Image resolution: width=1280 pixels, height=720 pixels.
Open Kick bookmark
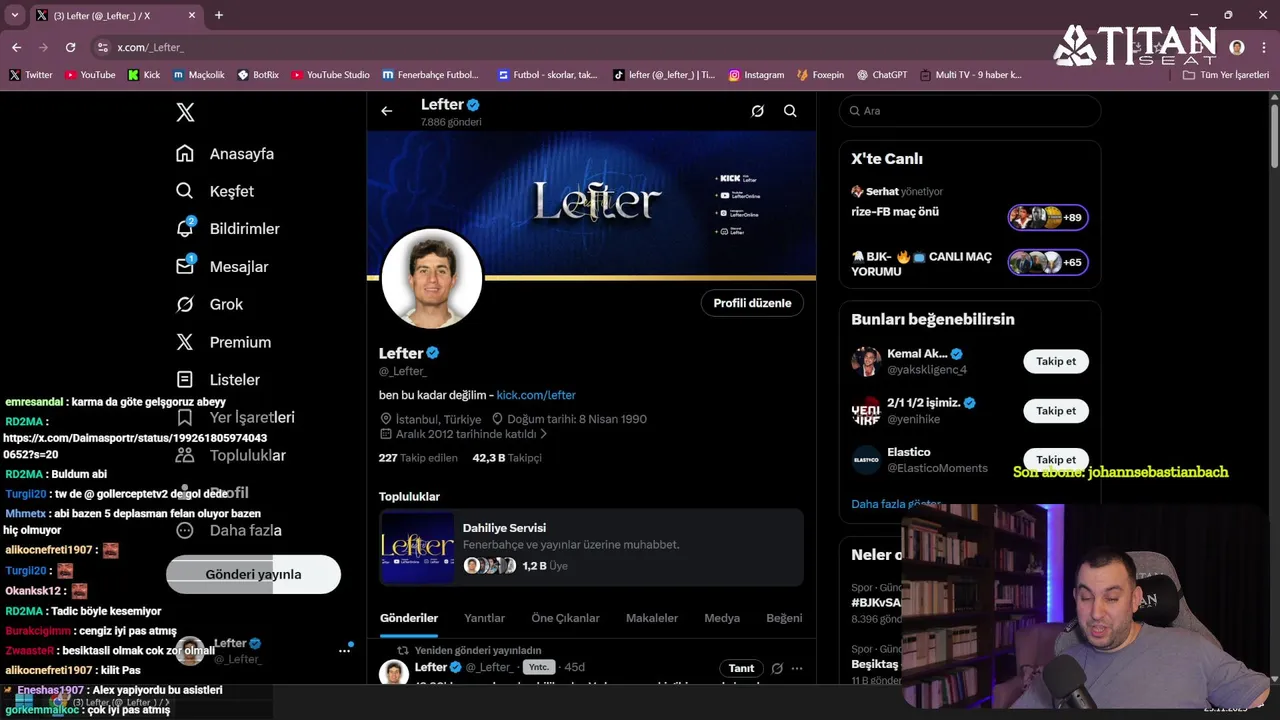144,75
